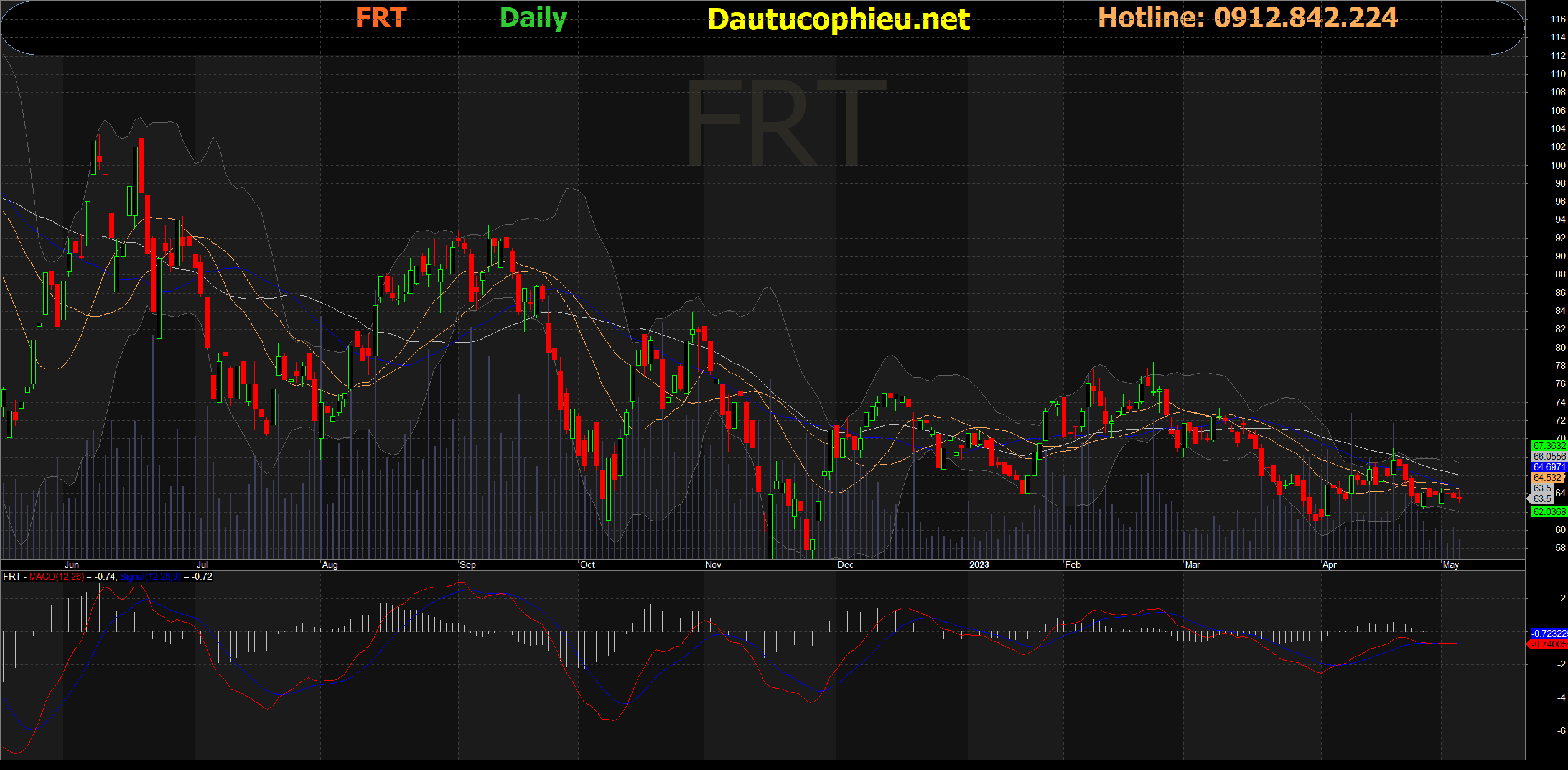Select the blue 64.6971 price tag
Image resolution: width=1568 pixels, height=770 pixels.
tap(1548, 467)
